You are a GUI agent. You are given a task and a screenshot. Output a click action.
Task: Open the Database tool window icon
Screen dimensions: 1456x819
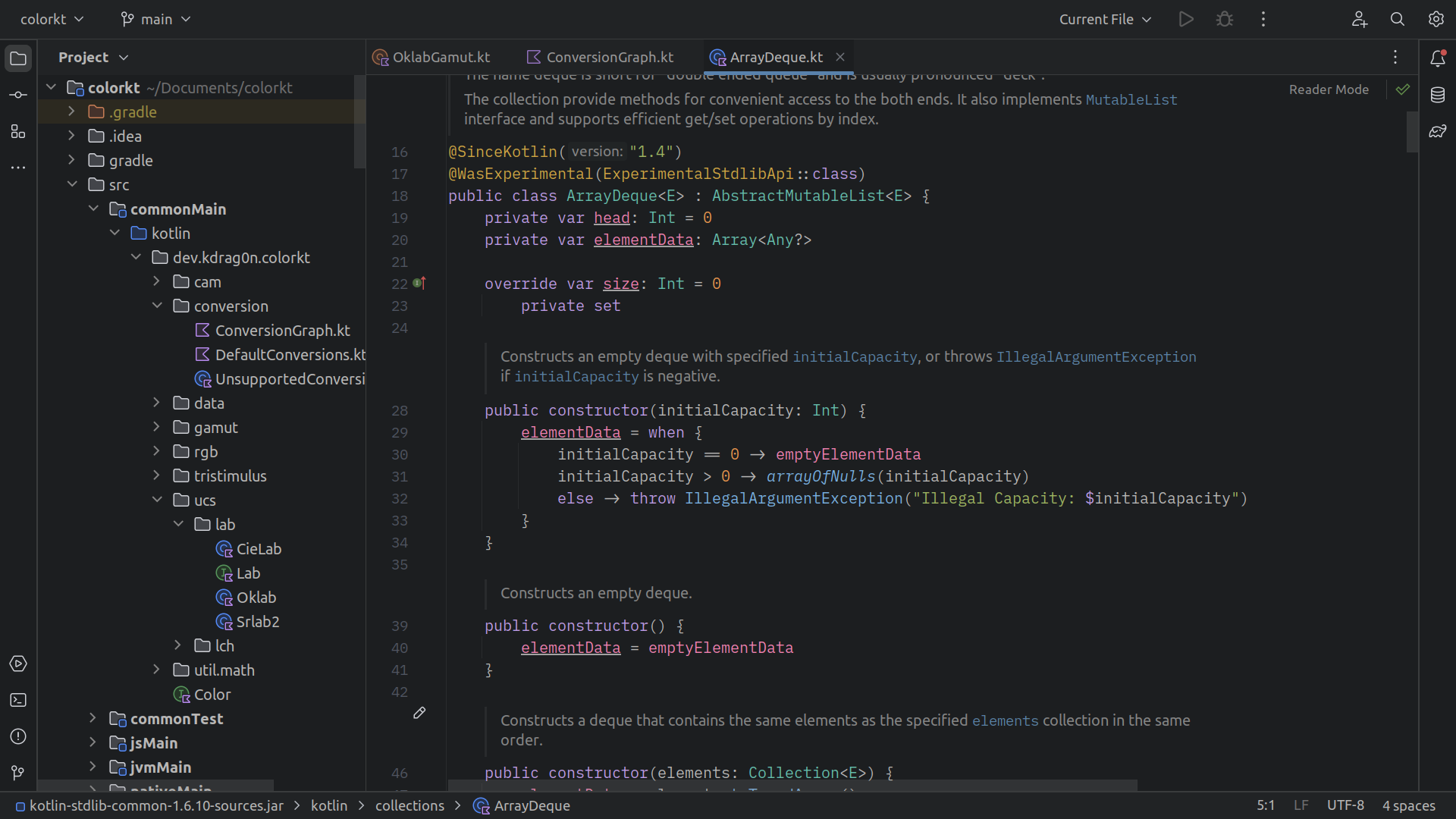1437,95
